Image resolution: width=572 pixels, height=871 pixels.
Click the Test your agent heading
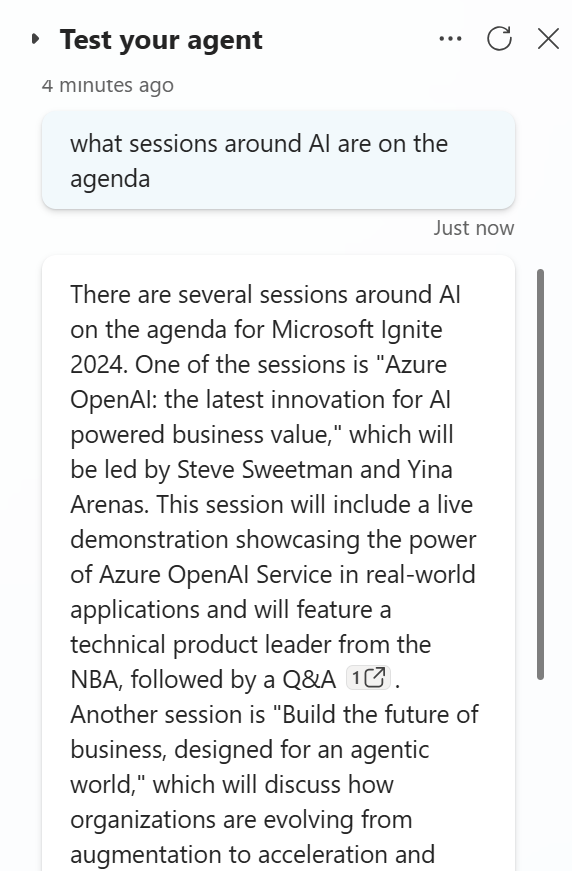pos(161,39)
